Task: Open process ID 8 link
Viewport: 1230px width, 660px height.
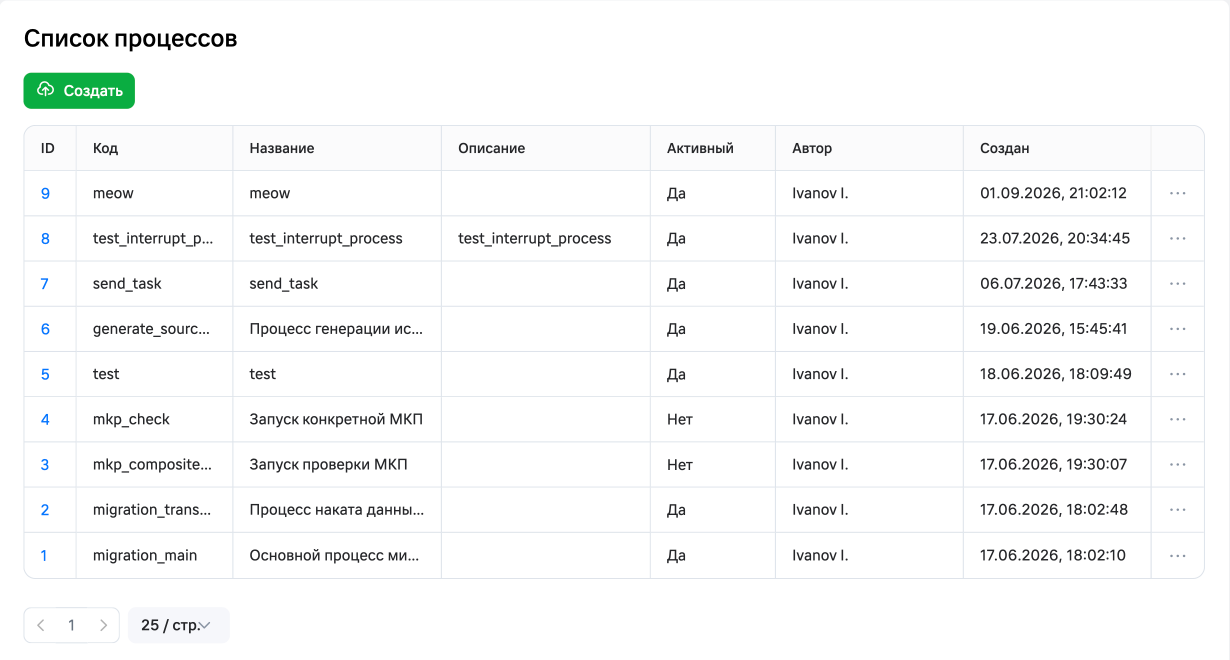Action: [45, 238]
